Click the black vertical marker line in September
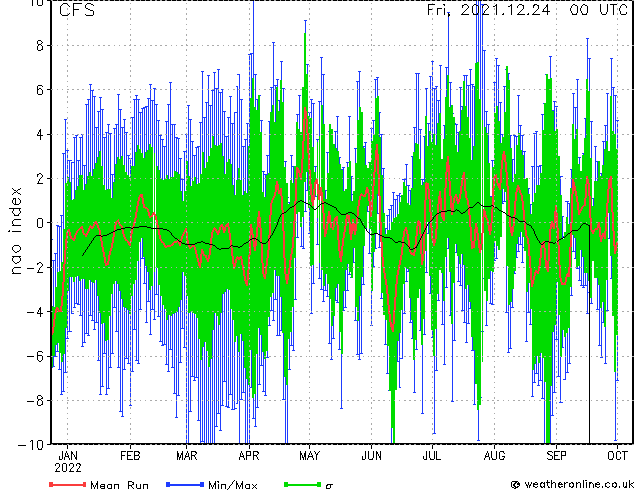Viewport: 634px width, 490px height. coord(589,334)
